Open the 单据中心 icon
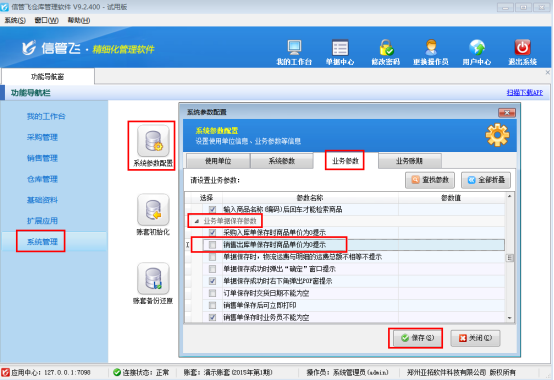 (x=340, y=48)
